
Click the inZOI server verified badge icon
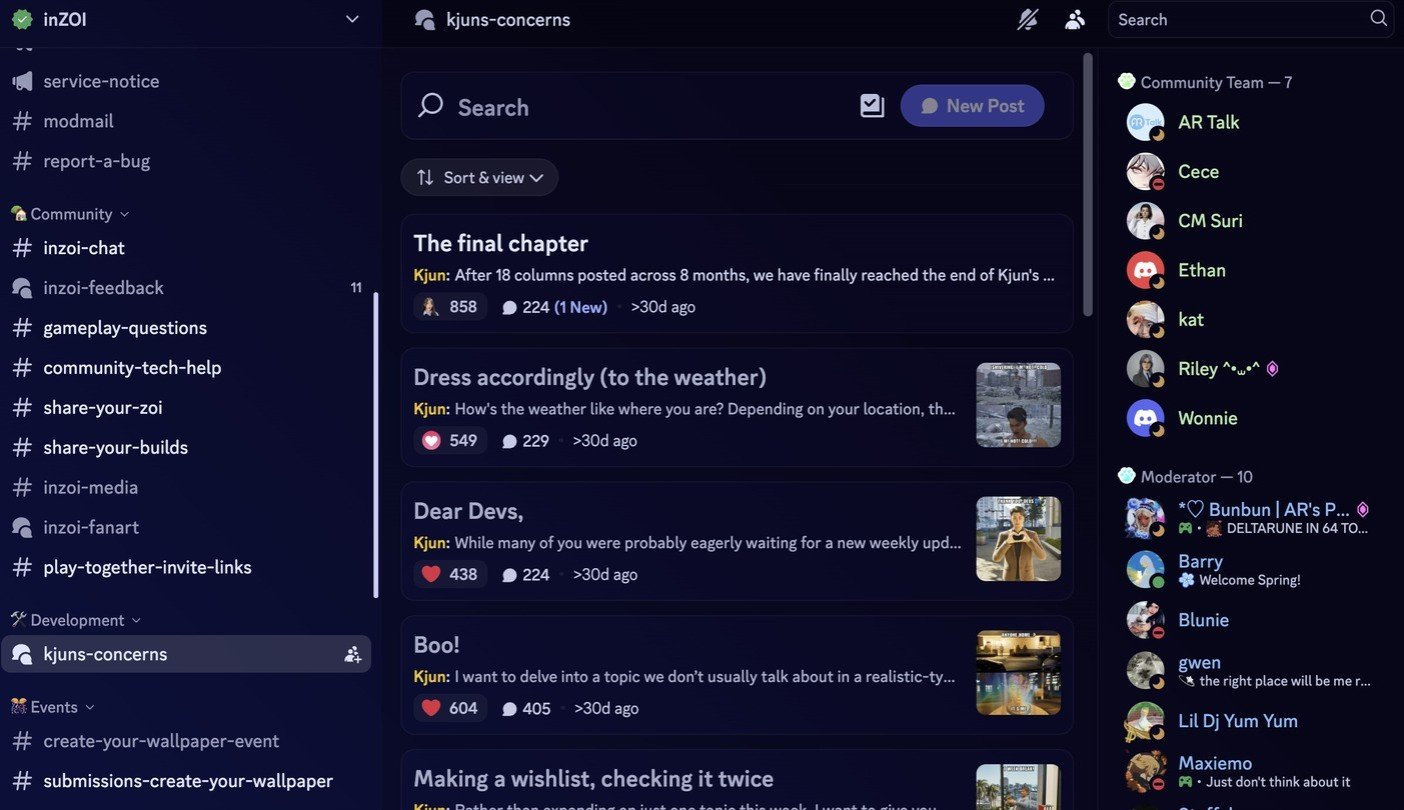[22, 19]
